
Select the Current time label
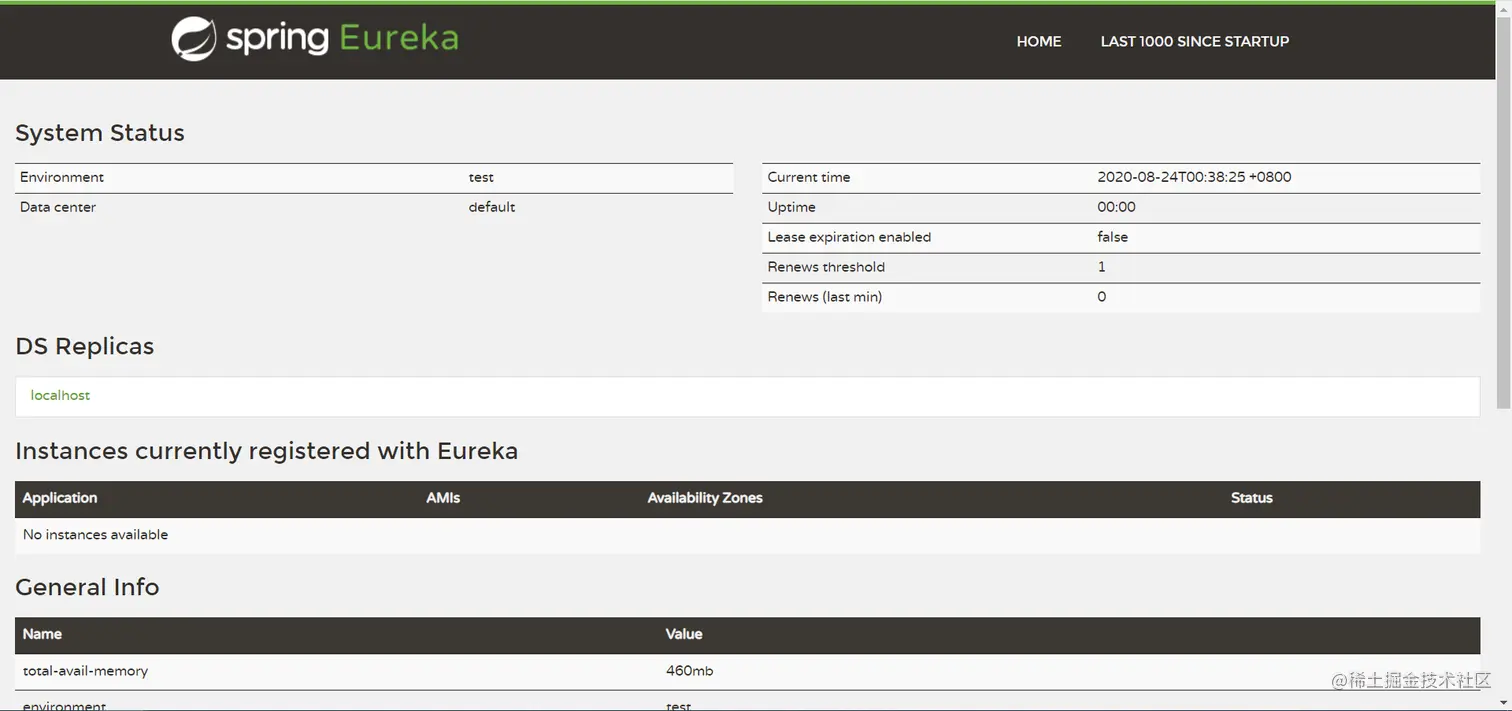pos(809,177)
